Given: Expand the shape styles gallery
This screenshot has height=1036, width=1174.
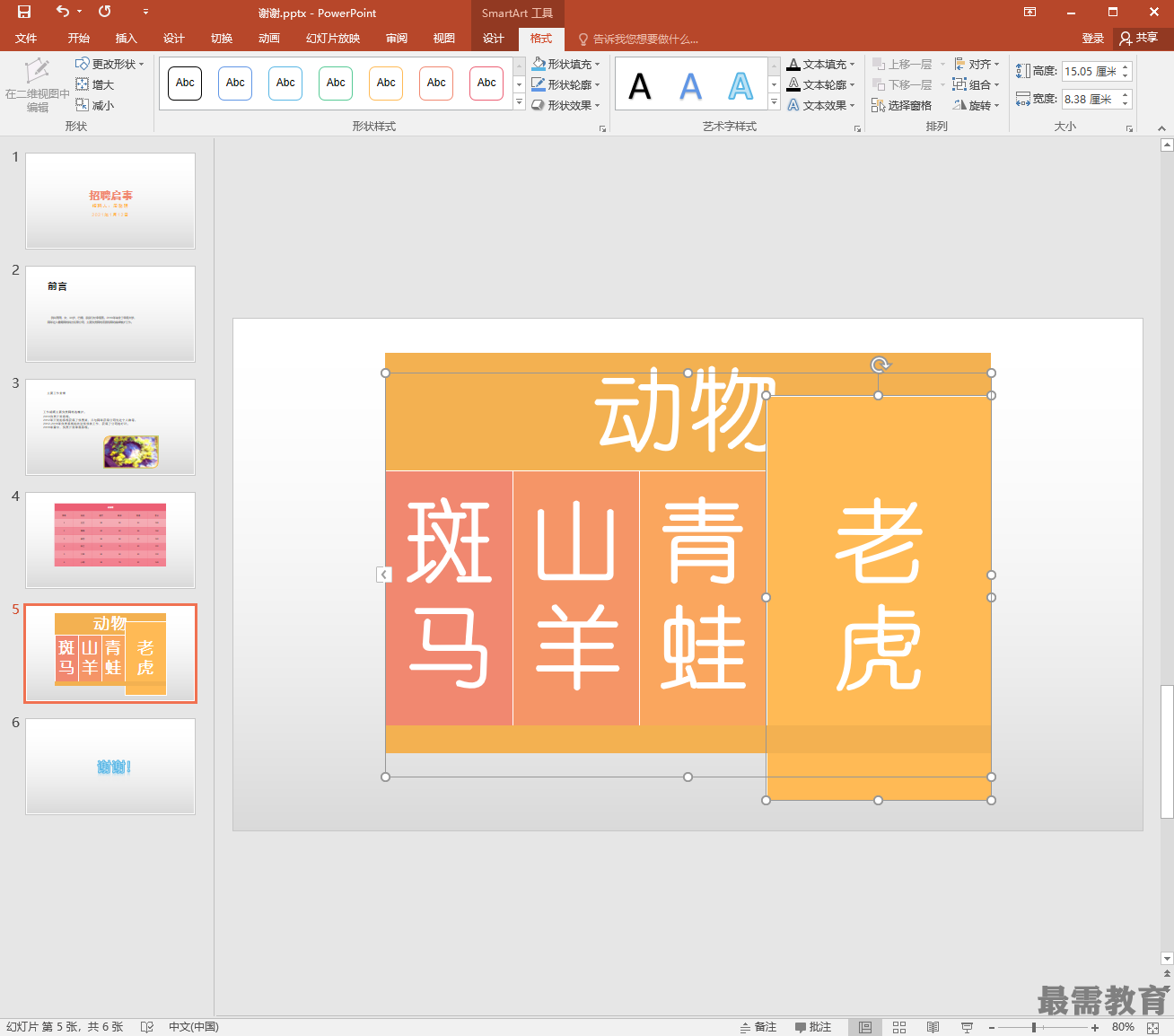Looking at the screenshot, I should click(x=519, y=102).
